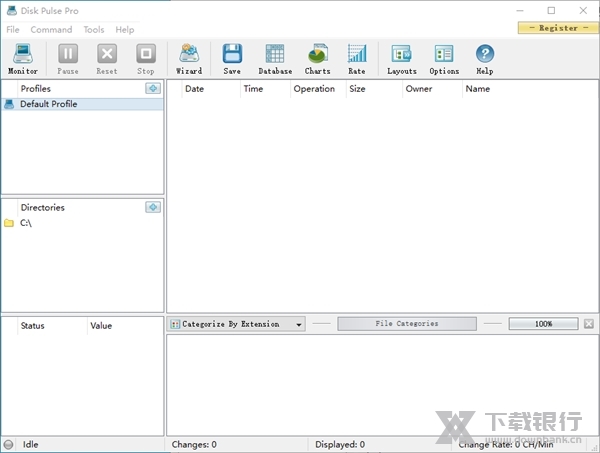Sort results by the Size column header

[x=357, y=89]
